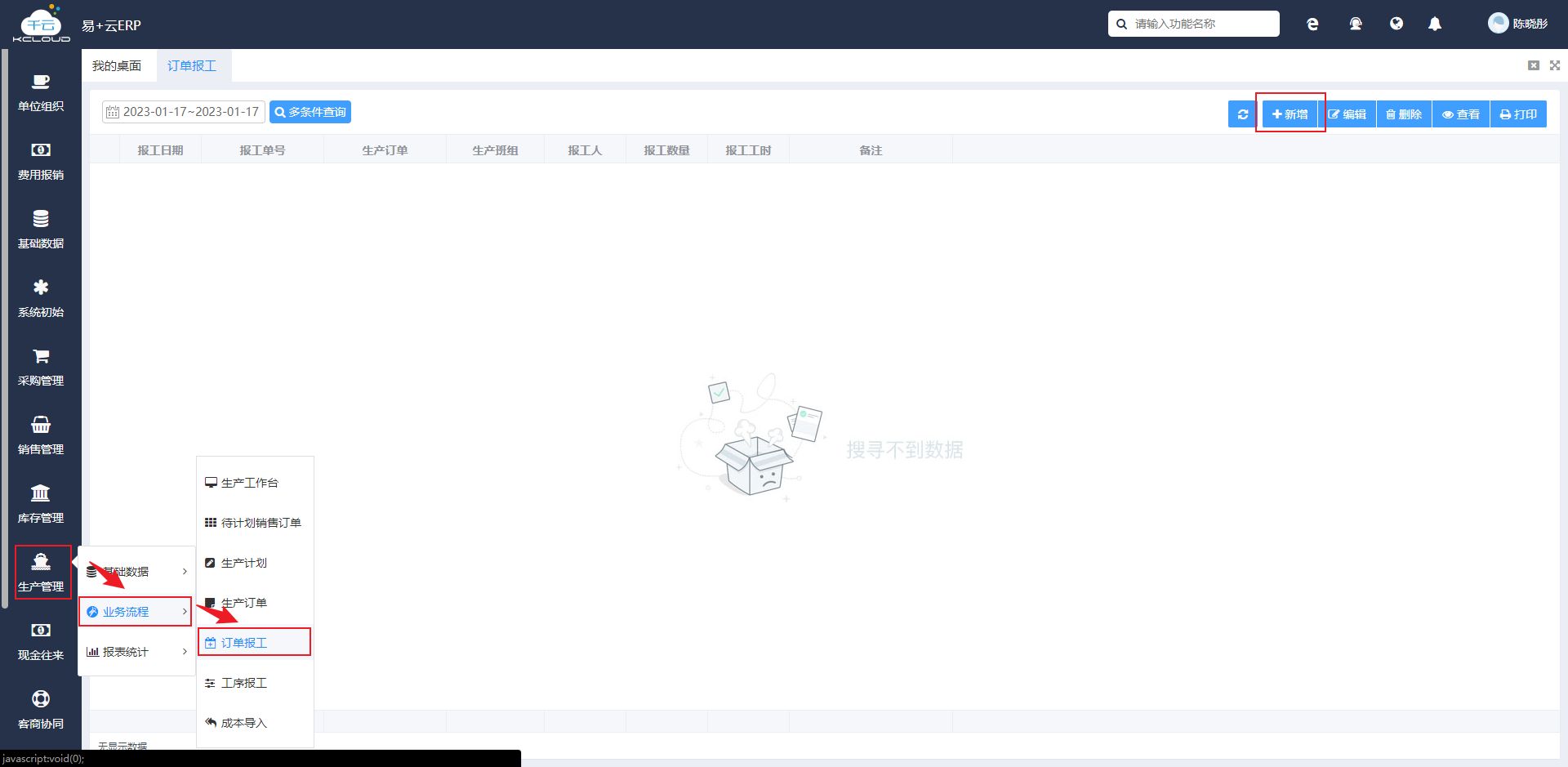Click the 打印 print button
The image size is (1568, 767).
pyautogui.click(x=1519, y=114)
